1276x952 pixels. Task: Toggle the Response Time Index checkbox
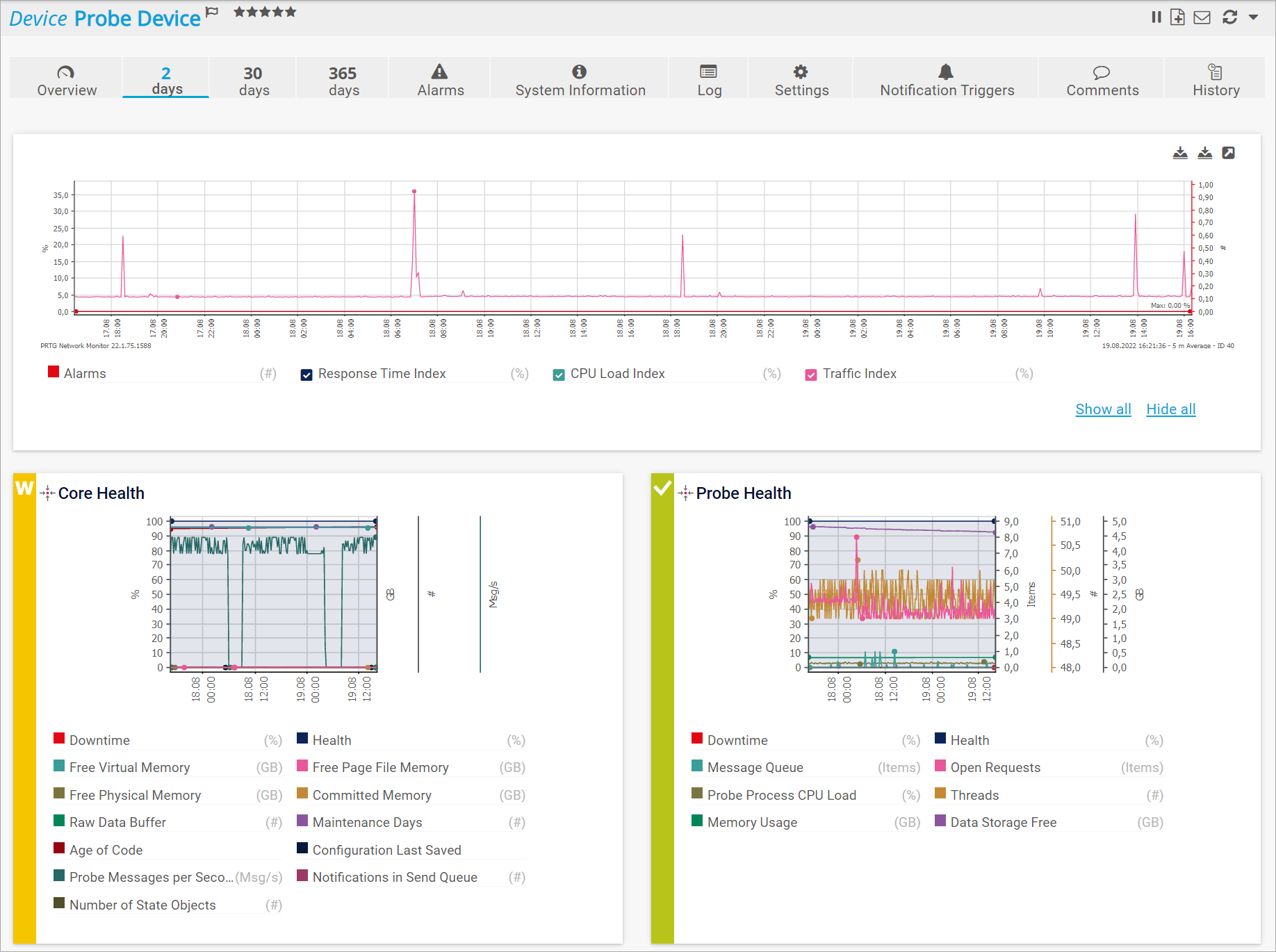pyautogui.click(x=306, y=375)
